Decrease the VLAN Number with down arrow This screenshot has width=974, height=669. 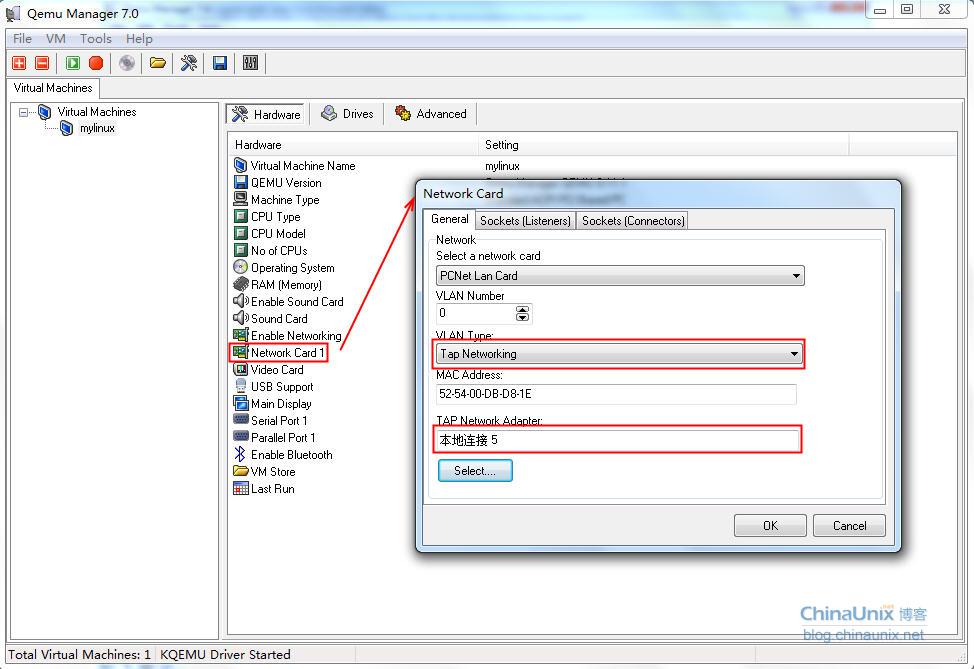tap(522, 317)
